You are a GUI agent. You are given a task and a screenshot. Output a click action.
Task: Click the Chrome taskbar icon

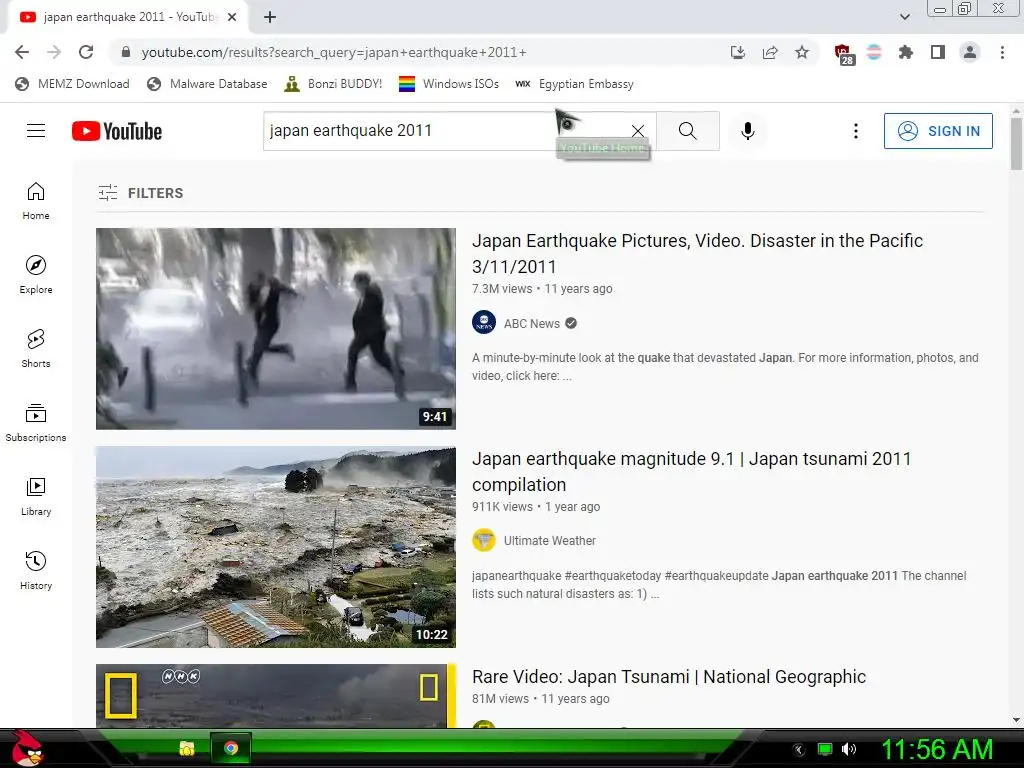[x=231, y=748]
